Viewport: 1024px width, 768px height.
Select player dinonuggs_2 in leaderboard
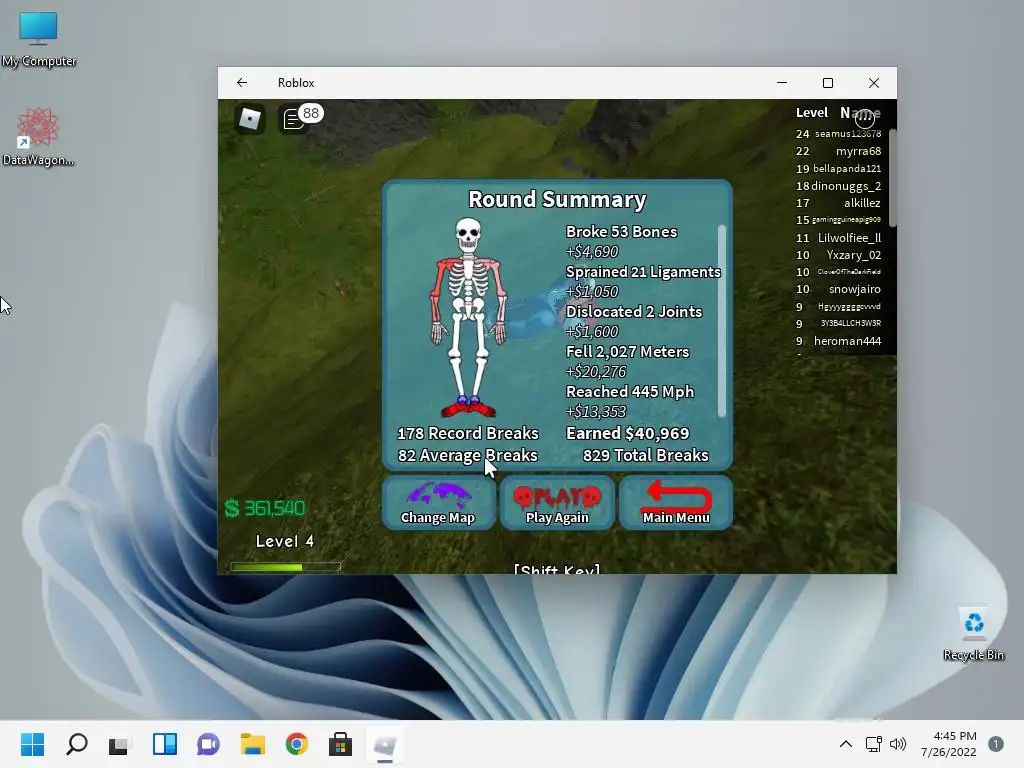[x=839, y=185]
